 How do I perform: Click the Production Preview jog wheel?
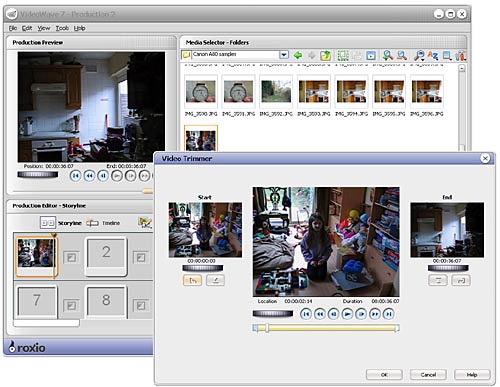click(x=38, y=174)
